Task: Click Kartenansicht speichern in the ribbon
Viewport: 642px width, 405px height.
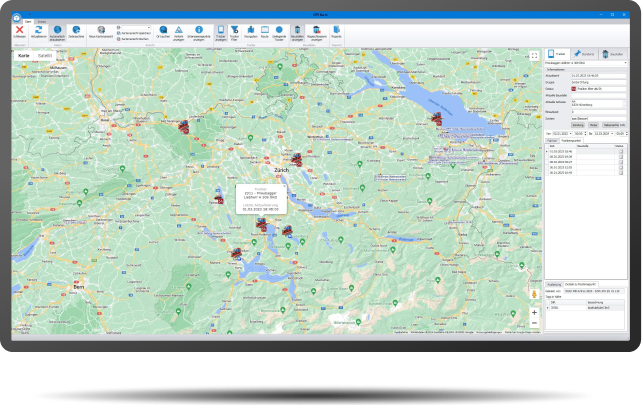Action: click(134, 33)
